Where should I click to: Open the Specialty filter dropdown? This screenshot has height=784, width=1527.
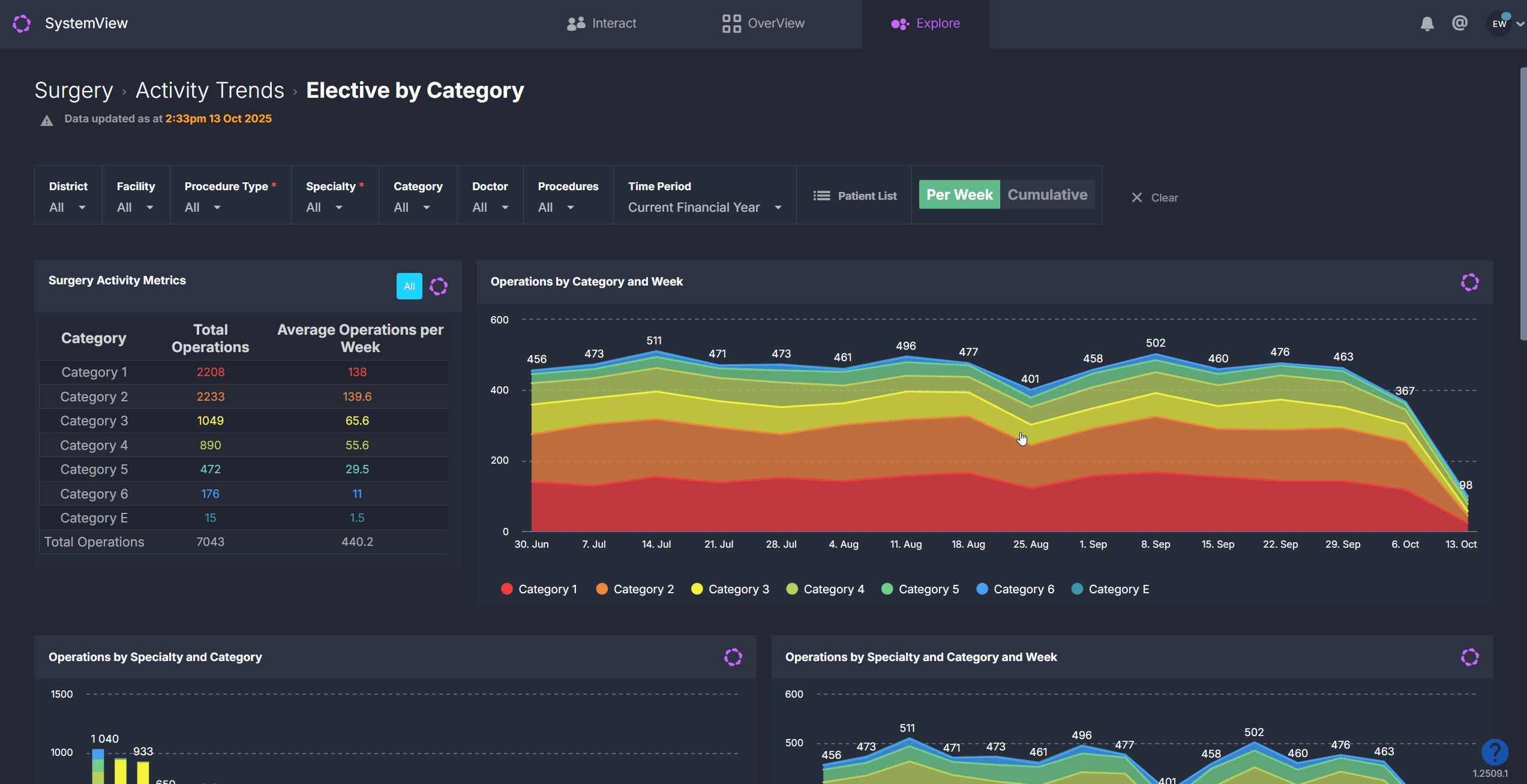point(325,207)
